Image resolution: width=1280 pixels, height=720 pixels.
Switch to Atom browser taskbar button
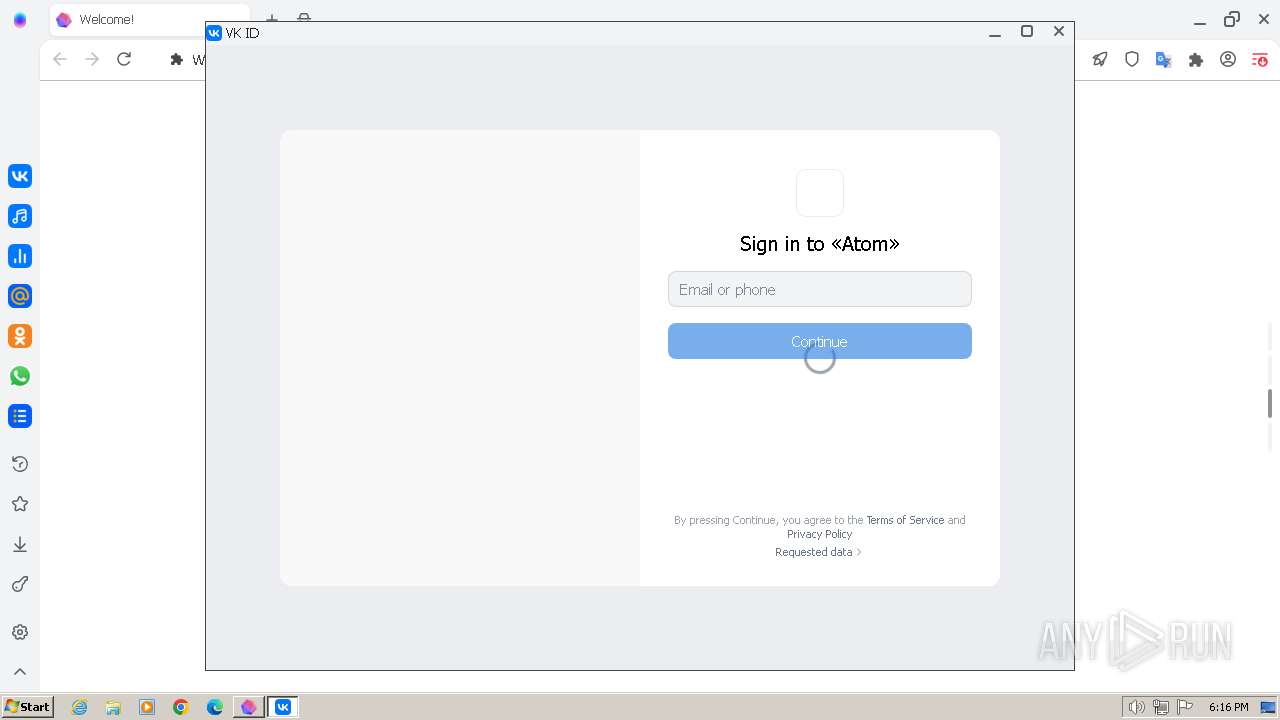tap(248, 707)
